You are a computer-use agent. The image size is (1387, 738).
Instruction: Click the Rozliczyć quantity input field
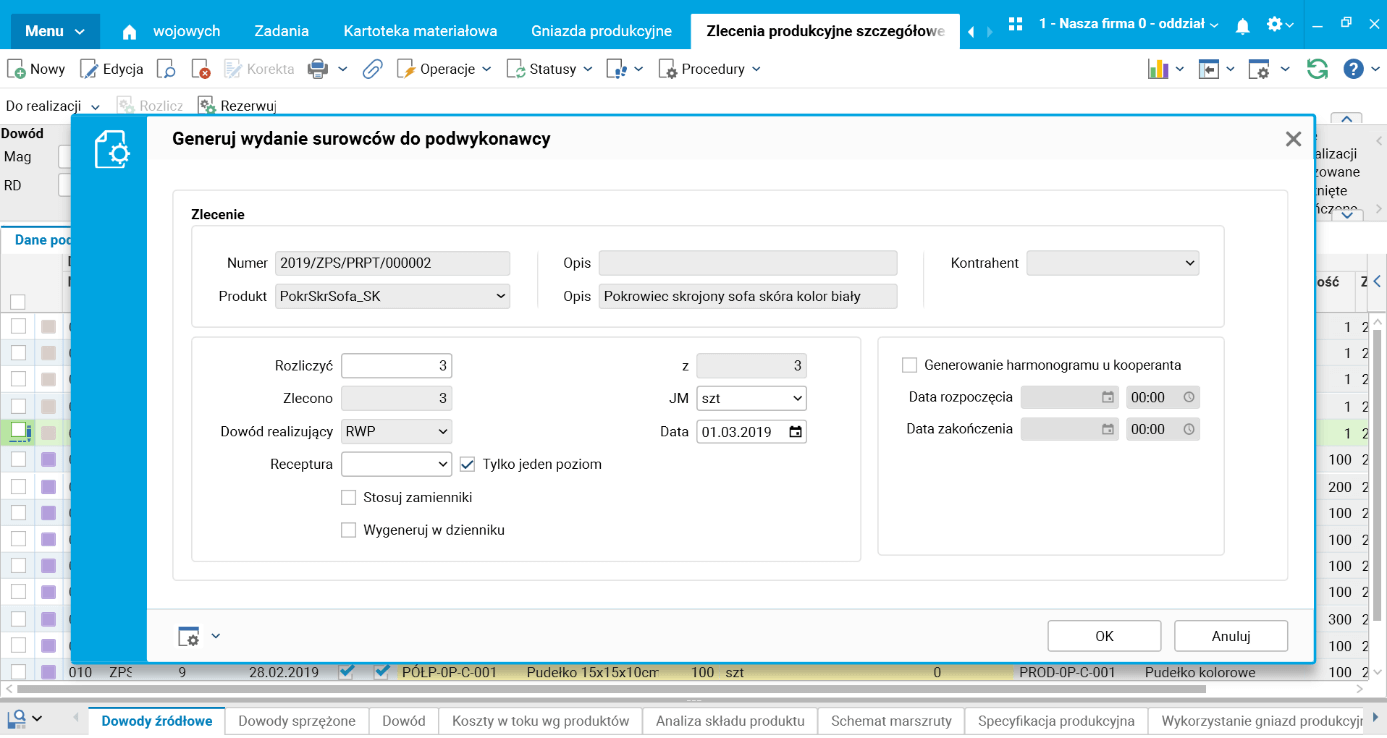(x=396, y=366)
